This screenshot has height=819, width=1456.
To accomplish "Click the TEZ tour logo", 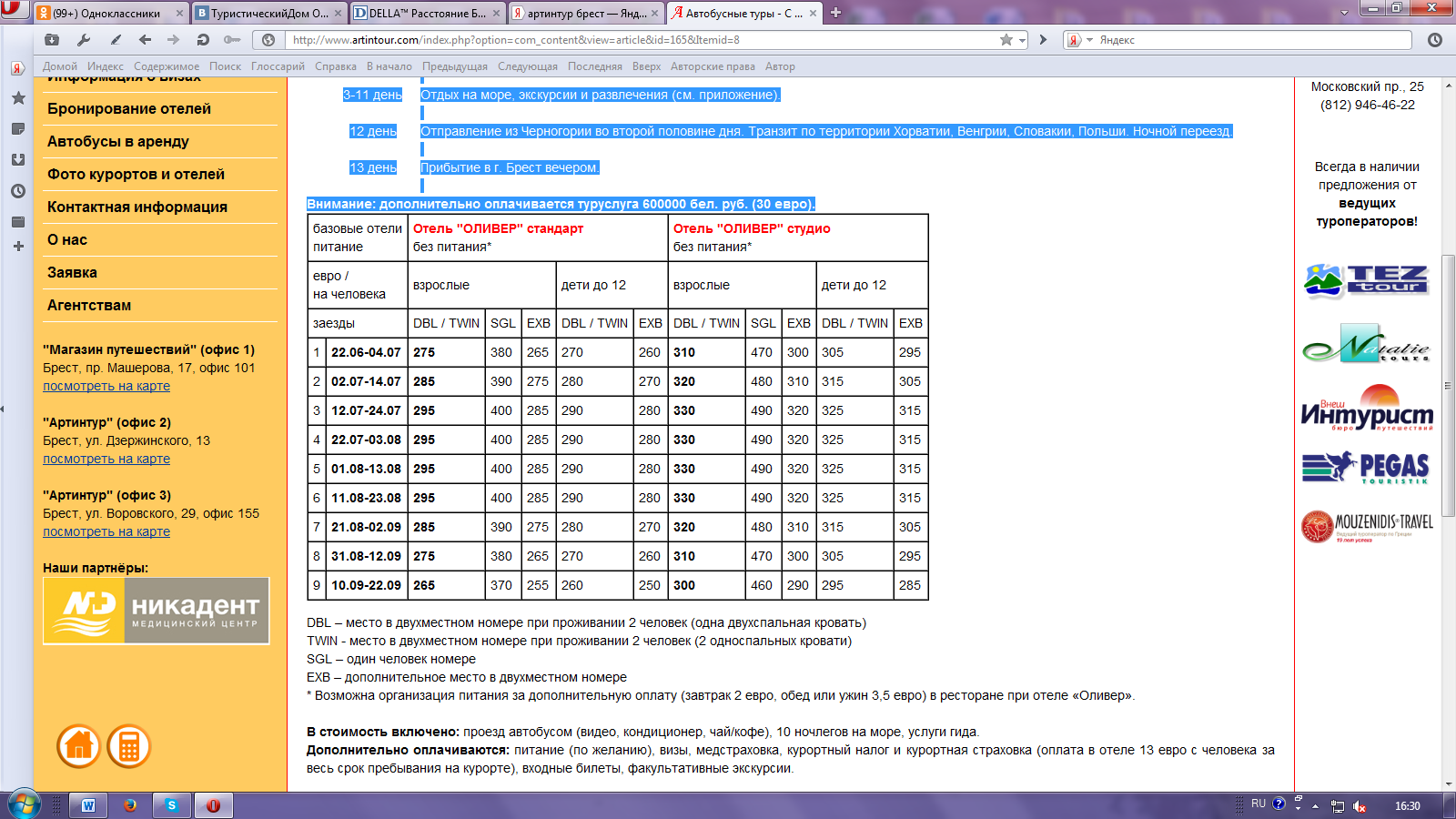I will tap(1367, 280).
